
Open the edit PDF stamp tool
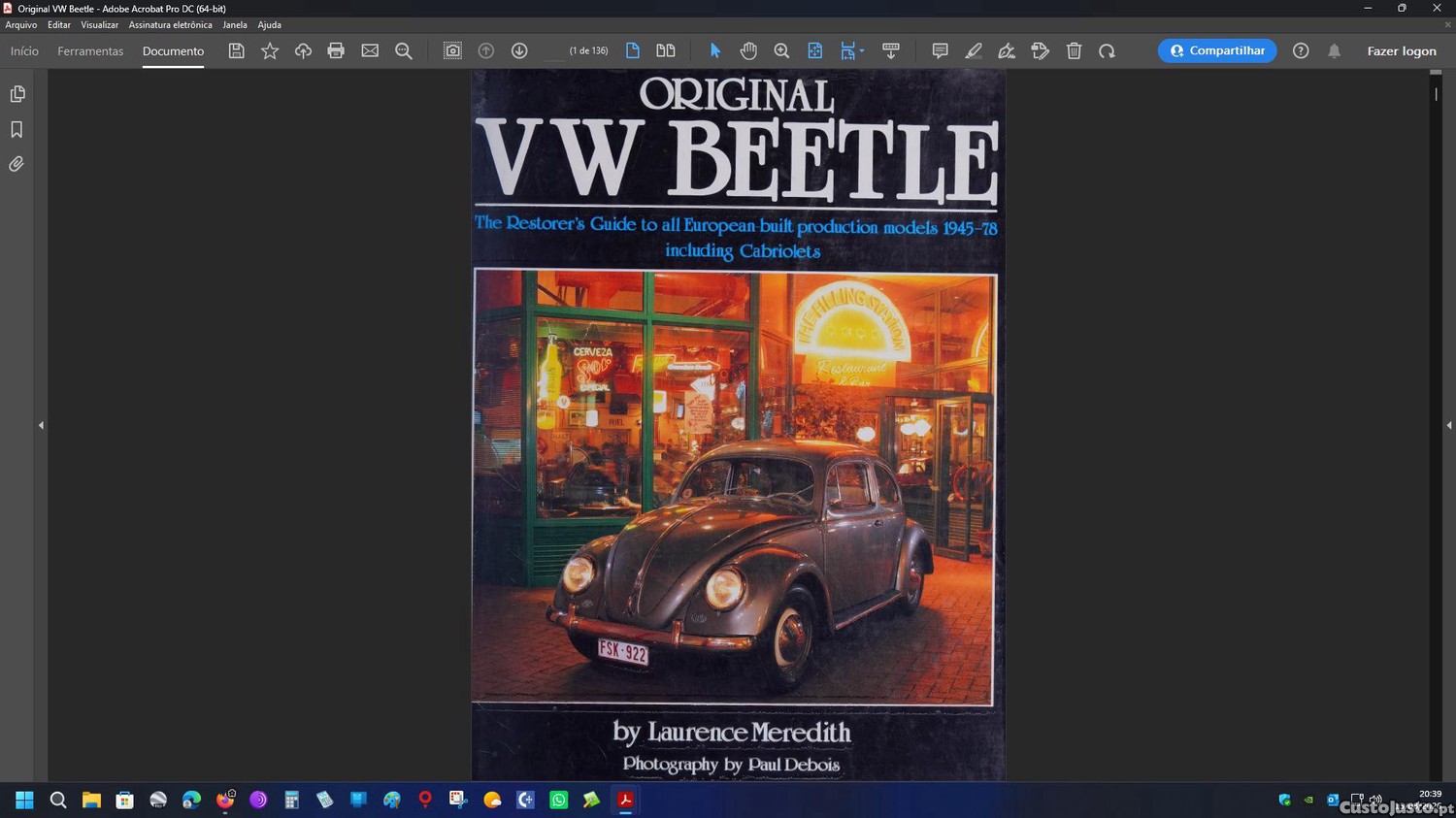tap(1041, 50)
